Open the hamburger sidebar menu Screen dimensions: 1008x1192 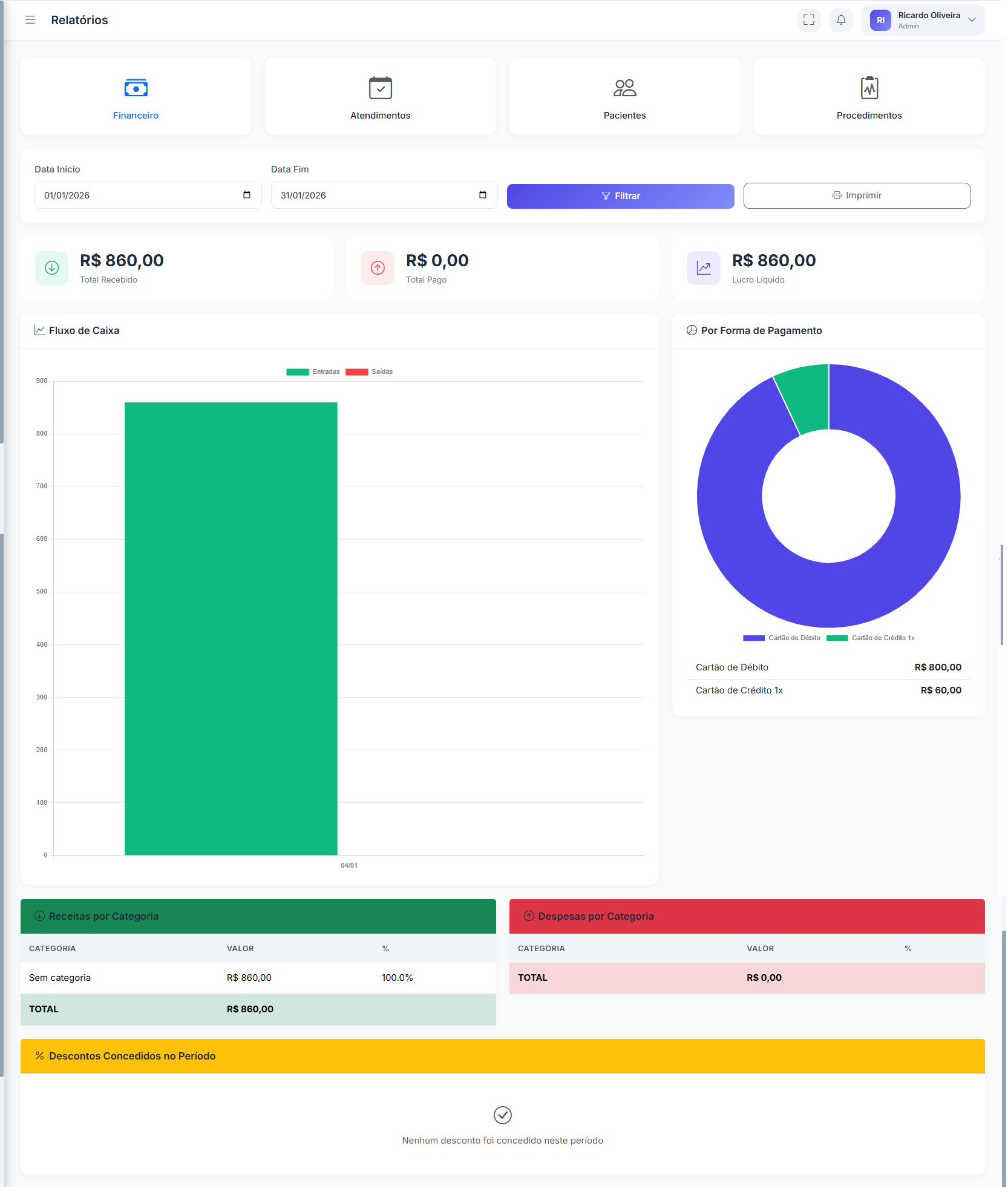pos(30,20)
